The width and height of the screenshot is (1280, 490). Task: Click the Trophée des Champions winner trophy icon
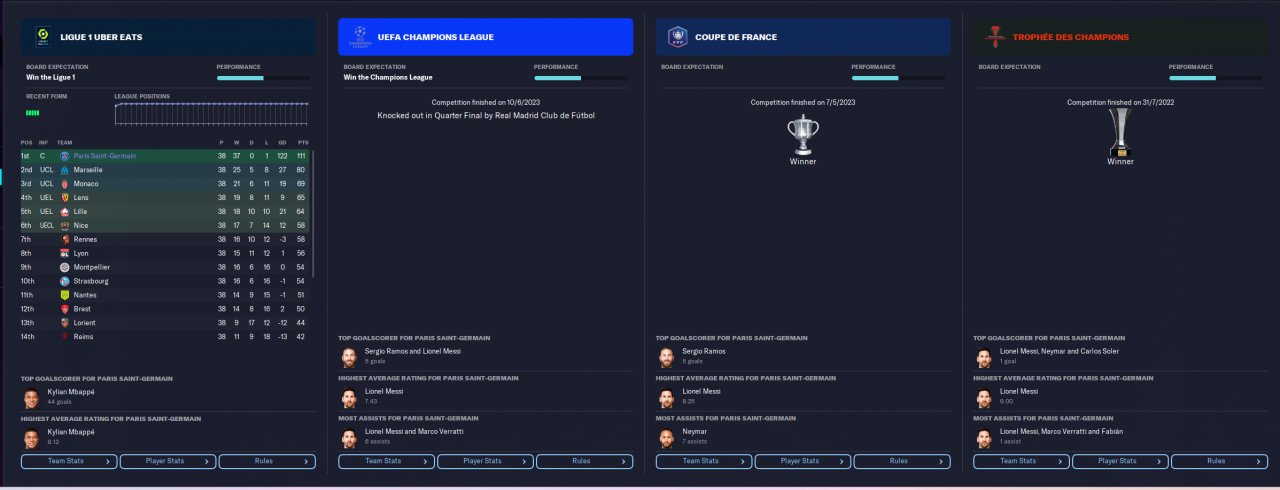tap(1120, 133)
